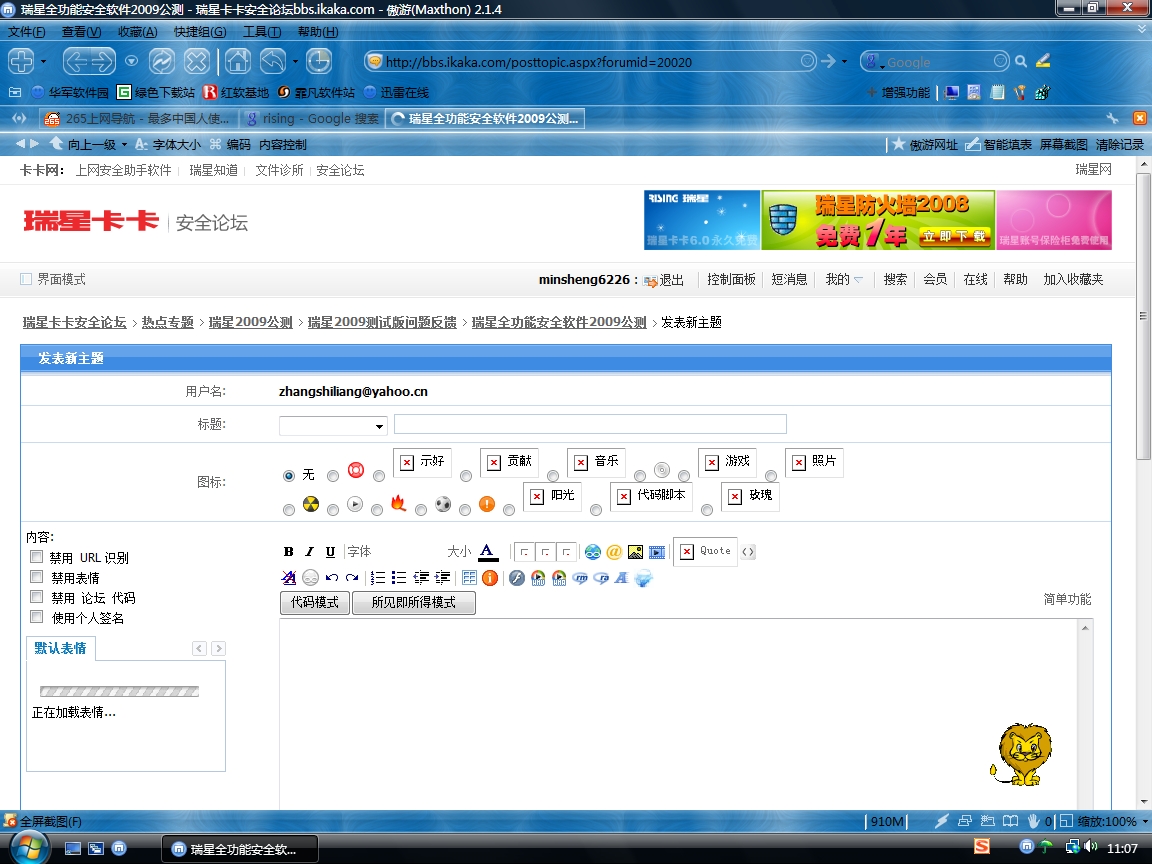Check 禁用 论坛 代码 checkbox
Image resolution: width=1152 pixels, height=864 pixels.
[37, 596]
